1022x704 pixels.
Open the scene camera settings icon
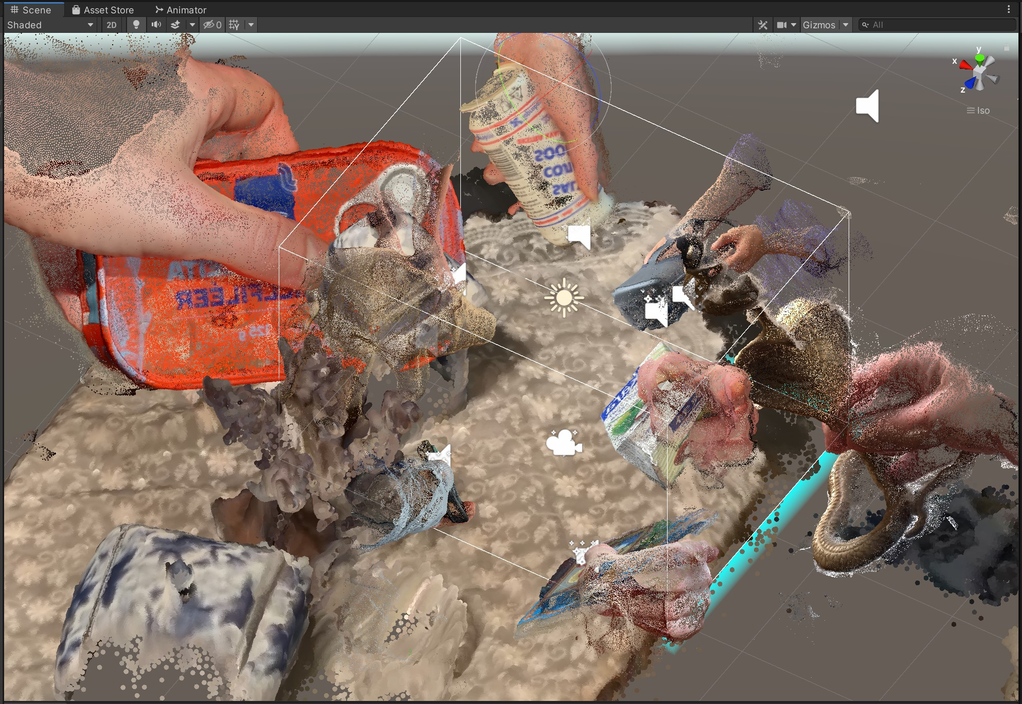coord(782,25)
